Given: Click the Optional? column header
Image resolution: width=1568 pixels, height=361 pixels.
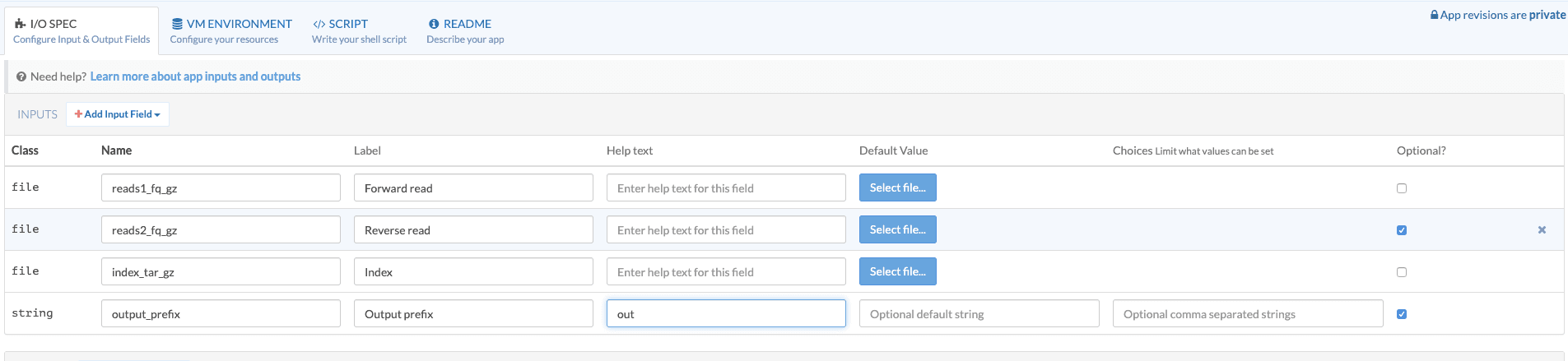Looking at the screenshot, I should tap(1421, 150).
